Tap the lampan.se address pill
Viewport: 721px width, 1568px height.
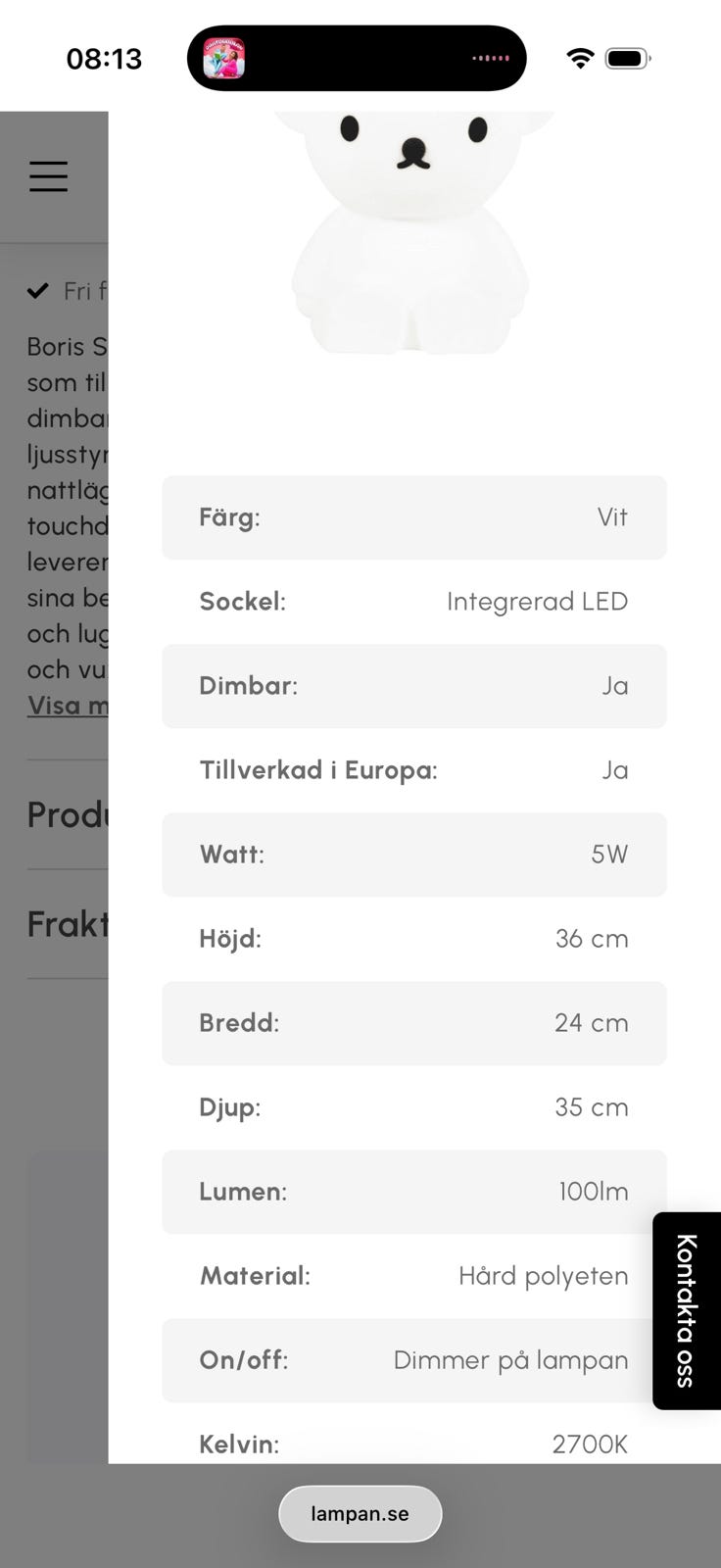360,1513
